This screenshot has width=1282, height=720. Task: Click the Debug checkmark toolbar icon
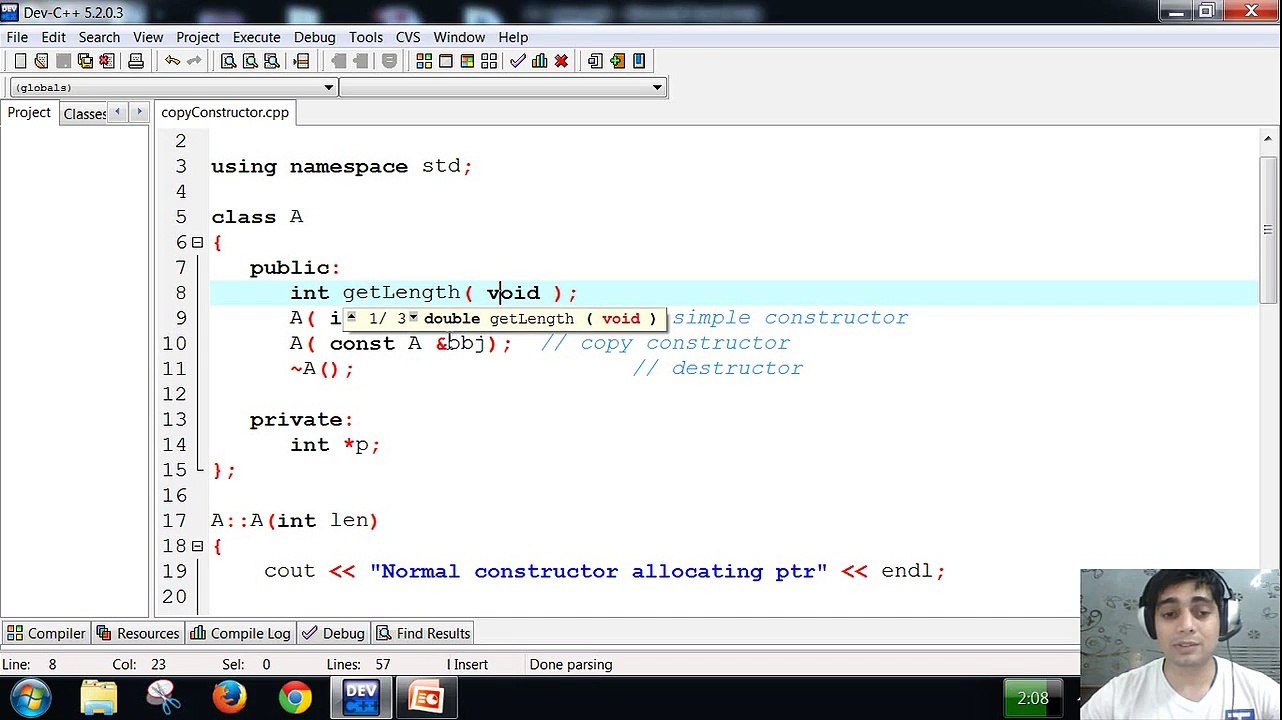click(518, 61)
